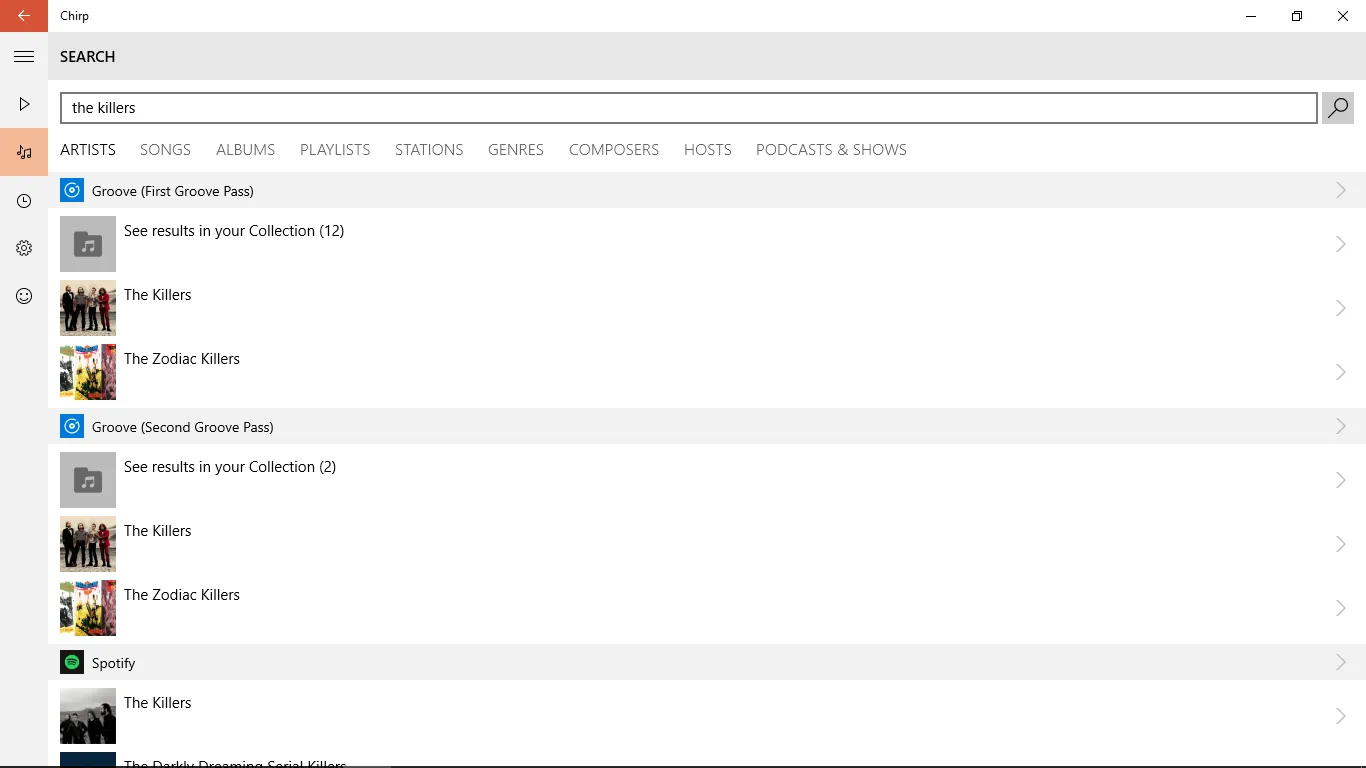Minimize the Chirp window
The image size is (1366, 768).
click(1251, 16)
